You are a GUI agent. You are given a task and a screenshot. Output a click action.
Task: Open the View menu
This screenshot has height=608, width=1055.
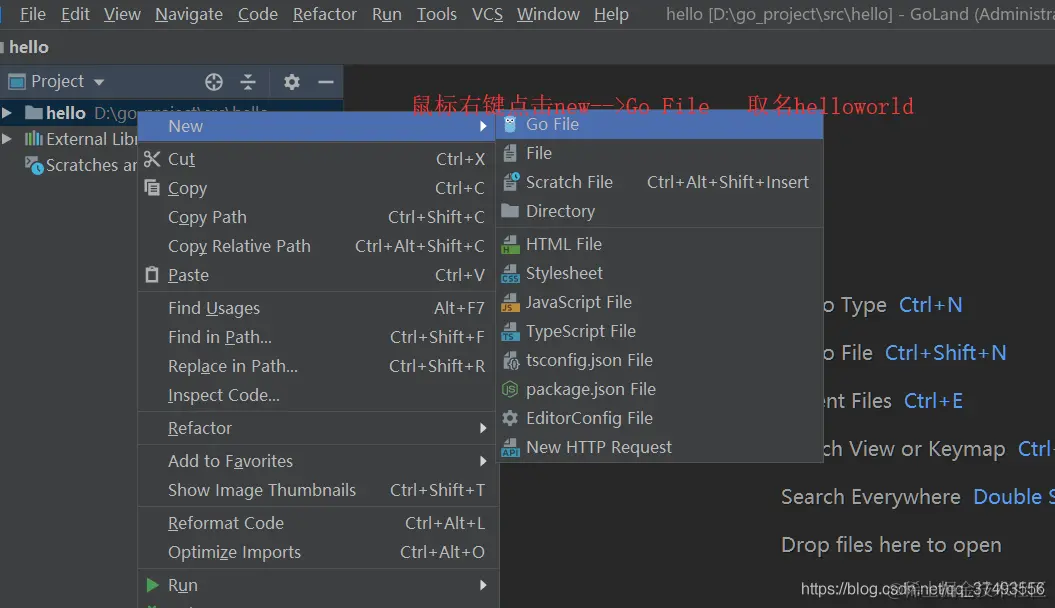pos(122,14)
